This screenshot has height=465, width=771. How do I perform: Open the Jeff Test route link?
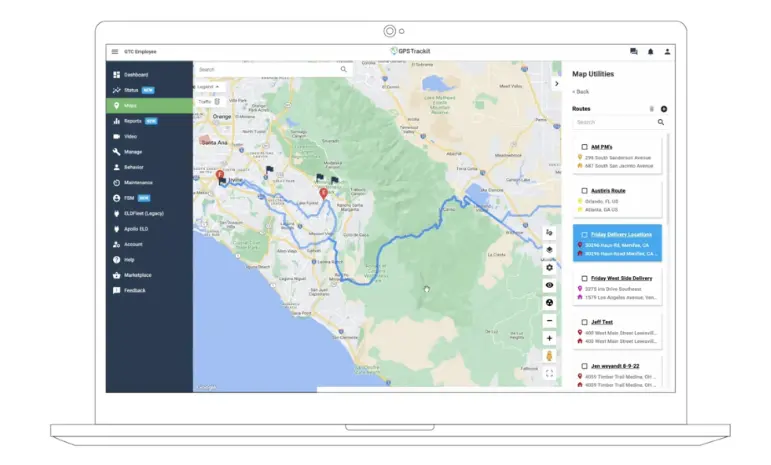(602, 322)
